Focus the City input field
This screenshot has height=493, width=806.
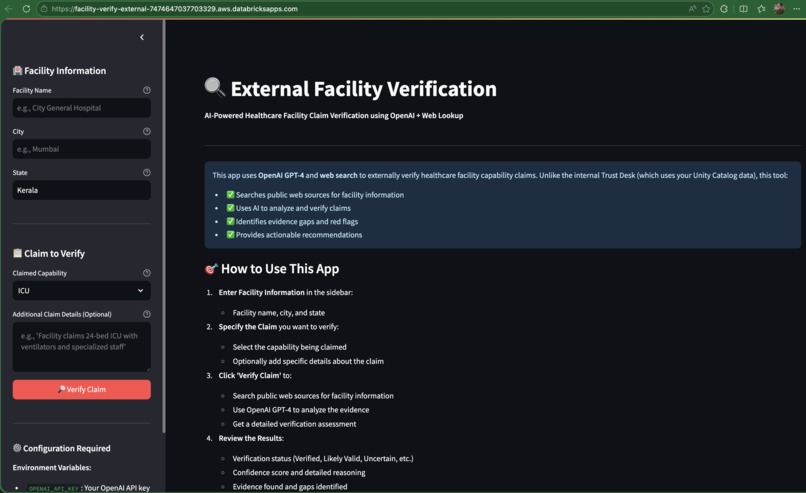82,149
